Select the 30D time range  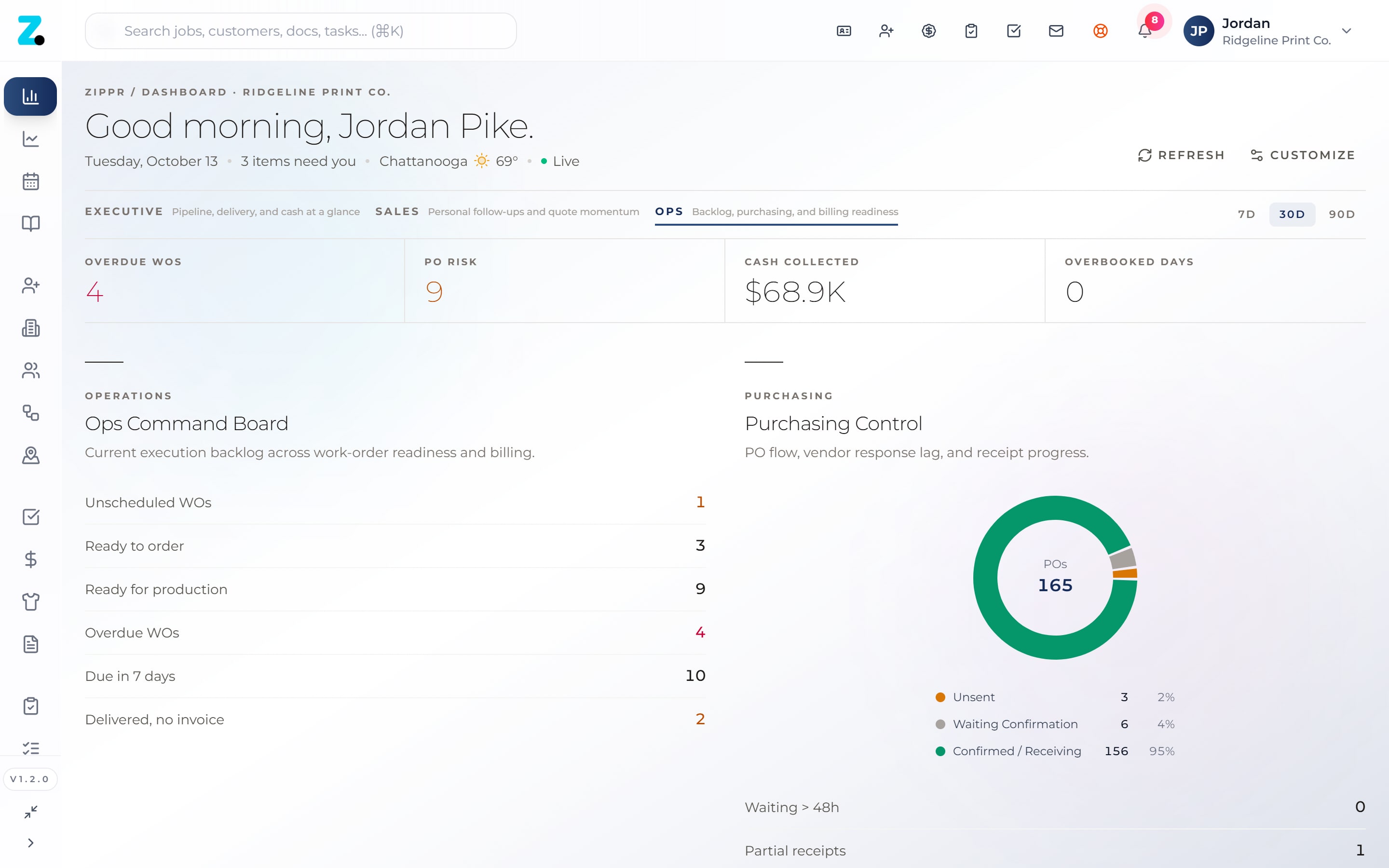1292,214
